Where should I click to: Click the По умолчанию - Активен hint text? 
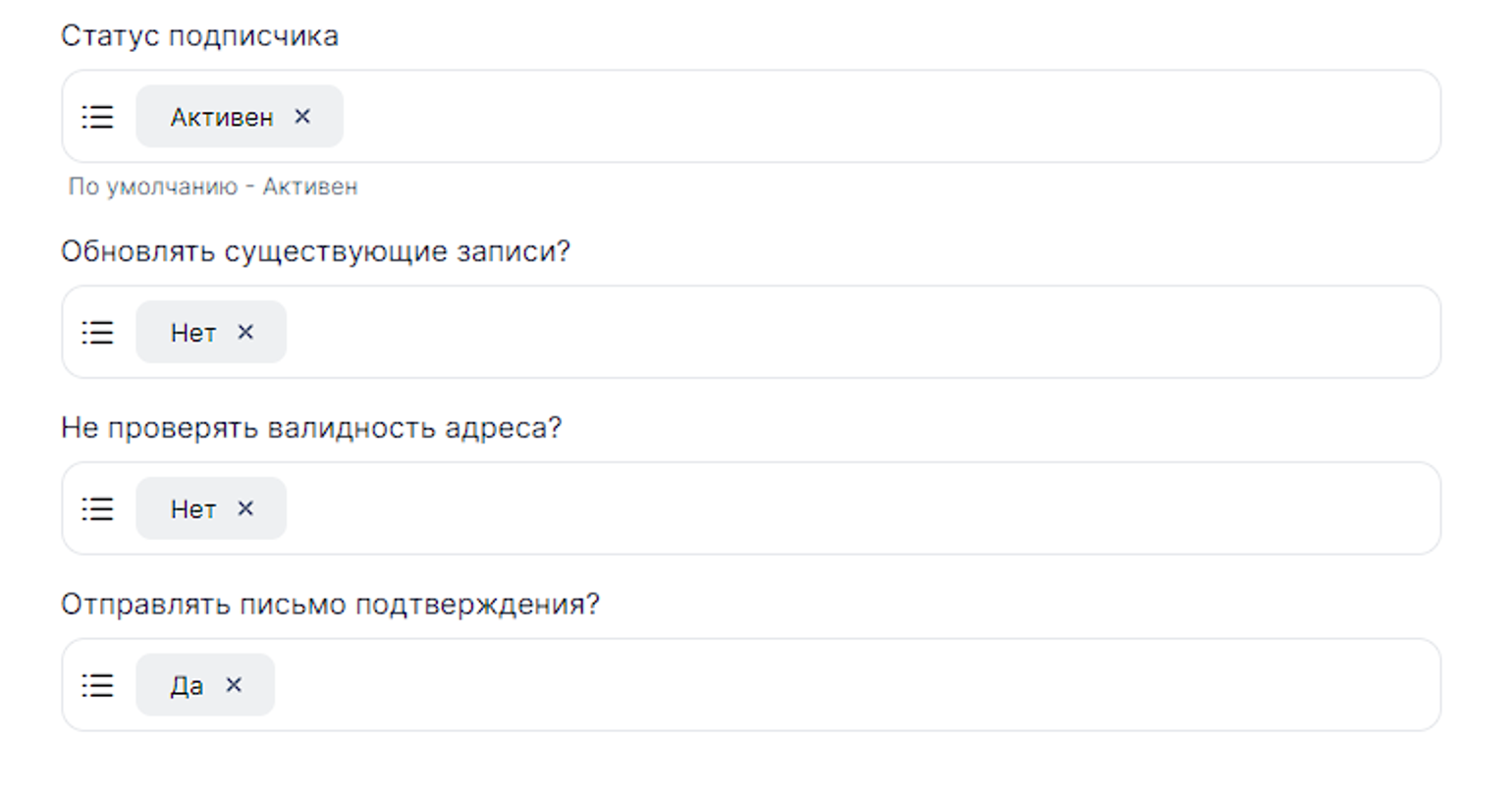213,186
